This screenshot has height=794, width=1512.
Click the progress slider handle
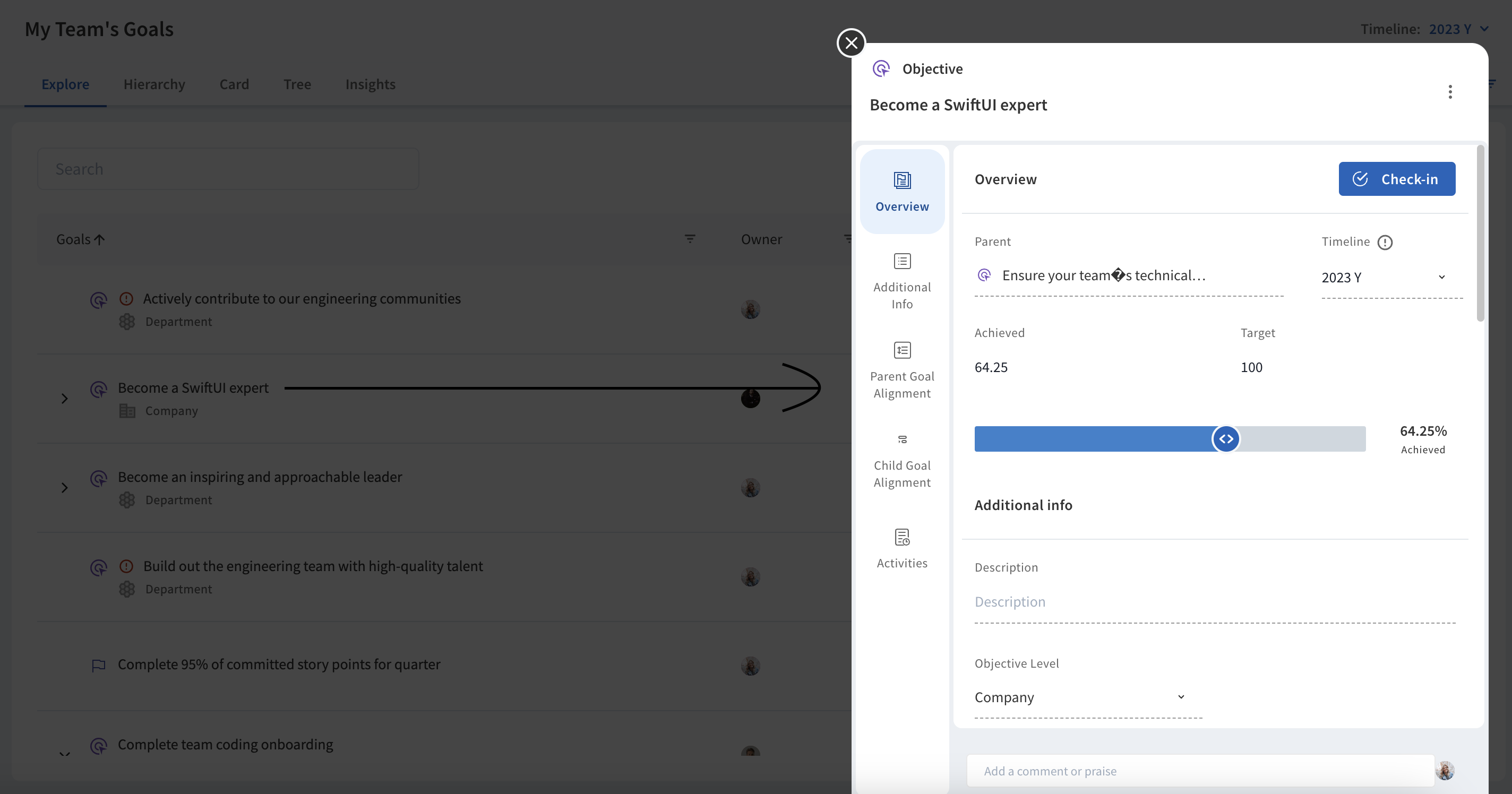click(x=1225, y=439)
